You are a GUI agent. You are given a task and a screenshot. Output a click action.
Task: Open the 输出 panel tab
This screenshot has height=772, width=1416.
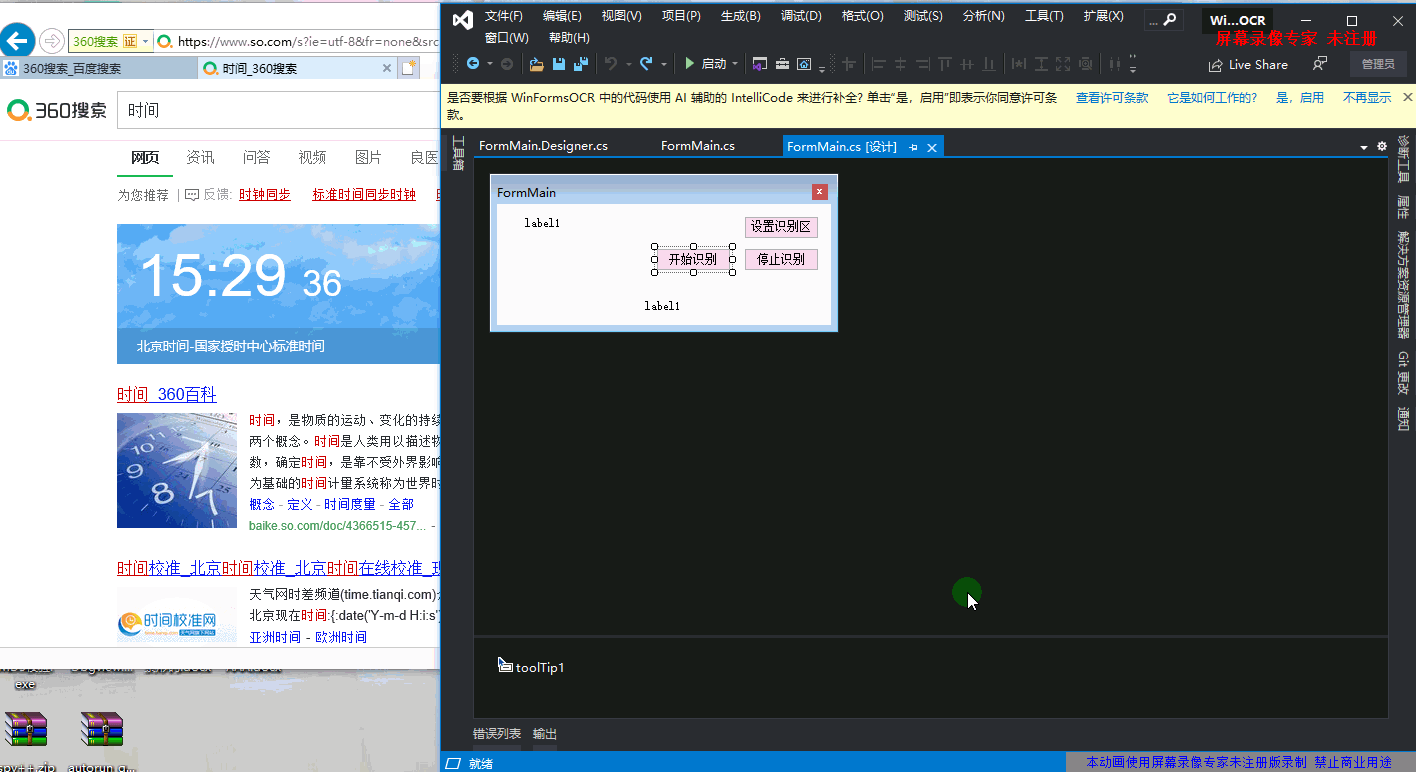coord(545,734)
